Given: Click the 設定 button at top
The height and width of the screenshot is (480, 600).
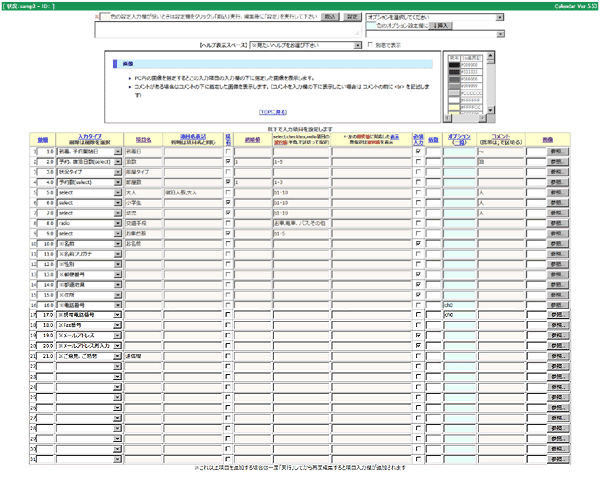Looking at the screenshot, I should 352,17.
